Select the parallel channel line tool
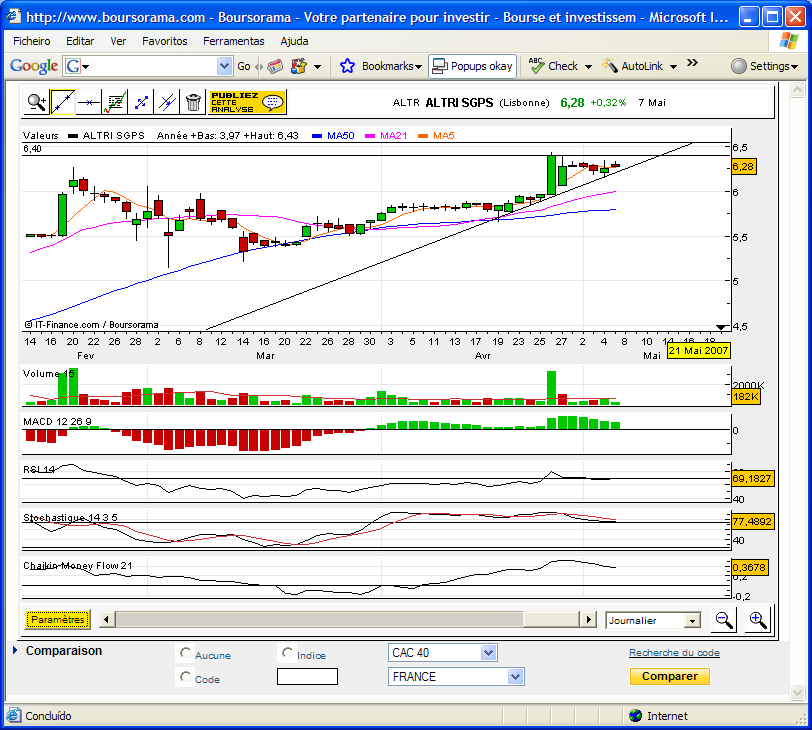Viewport: 812px width, 730px height. [167, 102]
